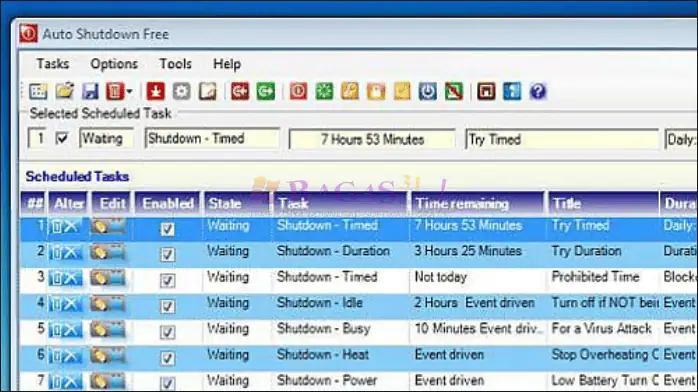Click the trash icon in task row 5
698x392 pixels.
point(56,330)
